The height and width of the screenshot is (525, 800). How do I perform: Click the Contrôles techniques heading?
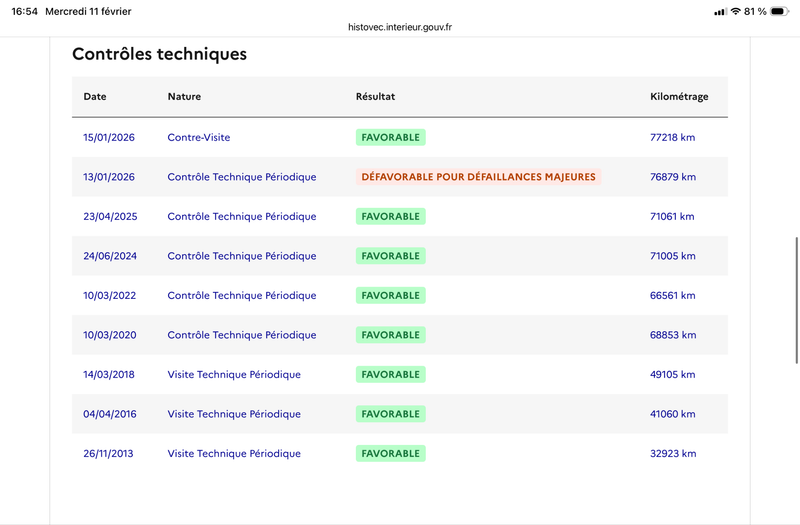[159, 54]
